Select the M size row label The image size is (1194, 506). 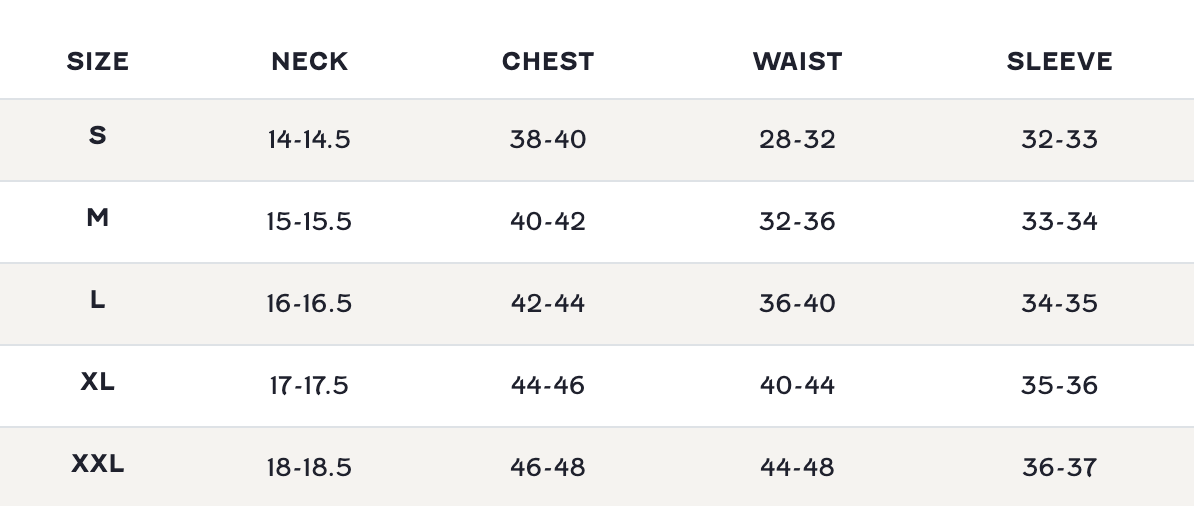[98, 217]
